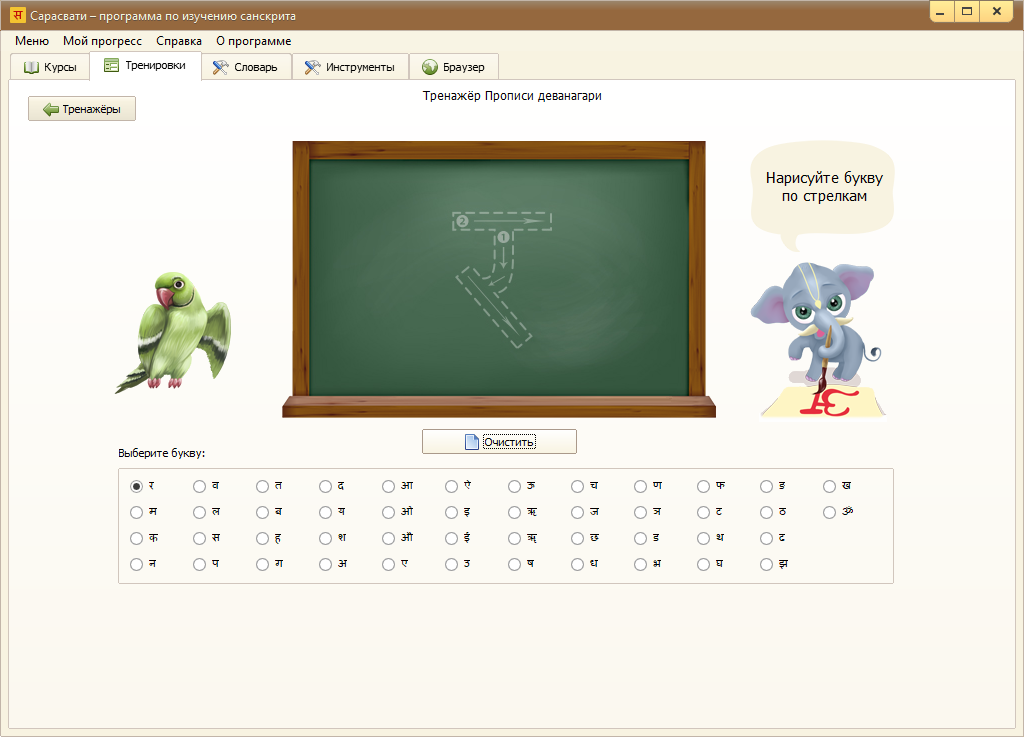Select the letter ख radio button
Viewport: 1024px width, 737px height.
[x=830, y=486]
